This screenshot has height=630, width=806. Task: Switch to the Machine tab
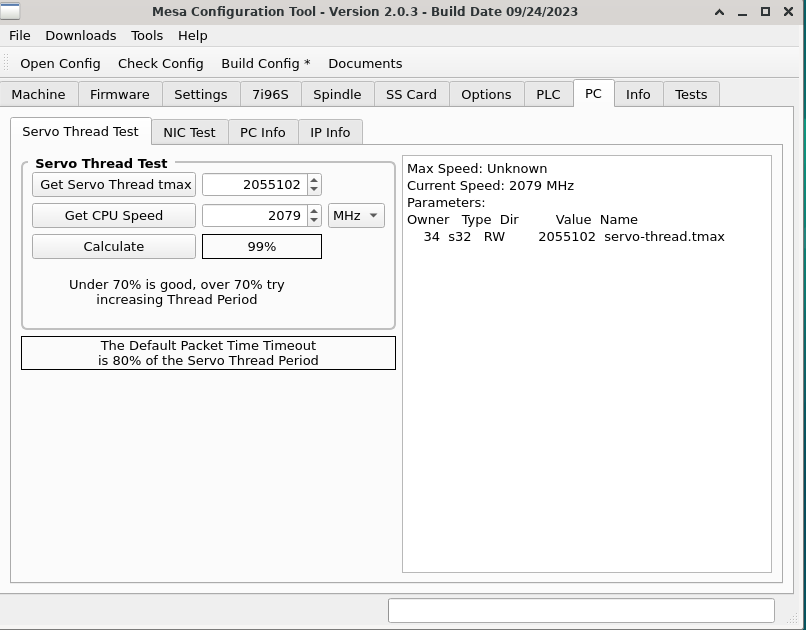click(39, 95)
